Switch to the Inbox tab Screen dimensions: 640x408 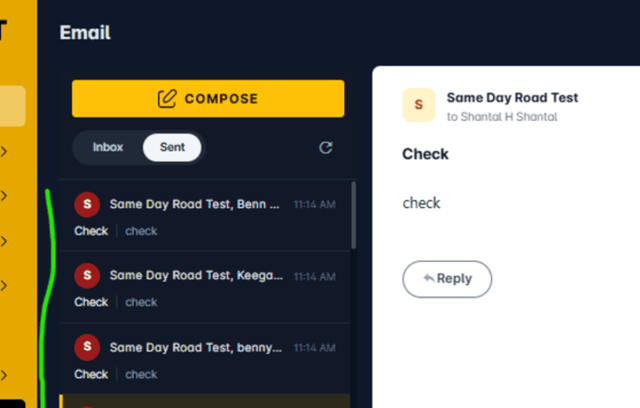coord(108,147)
